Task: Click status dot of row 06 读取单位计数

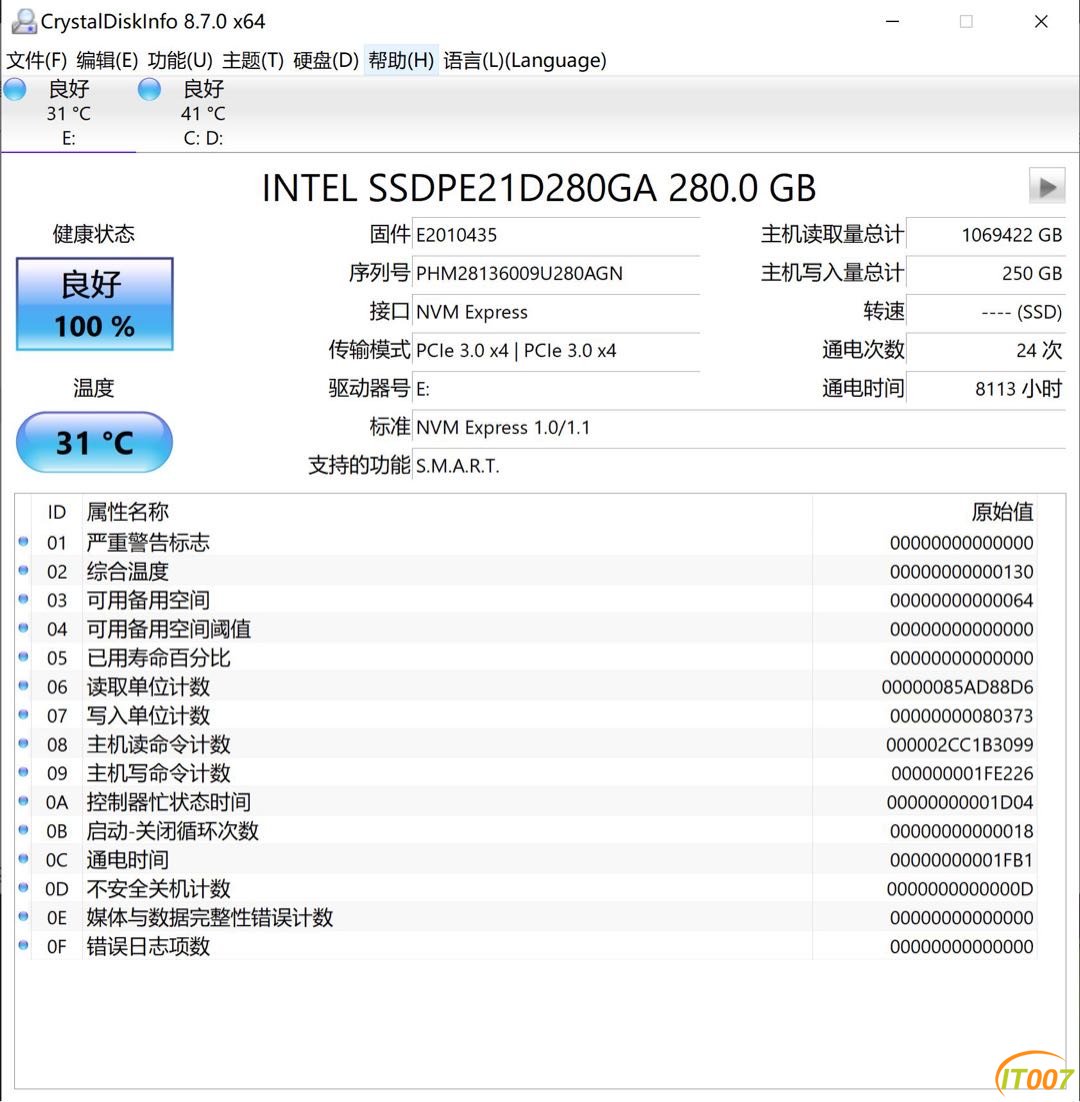Action: (23, 685)
